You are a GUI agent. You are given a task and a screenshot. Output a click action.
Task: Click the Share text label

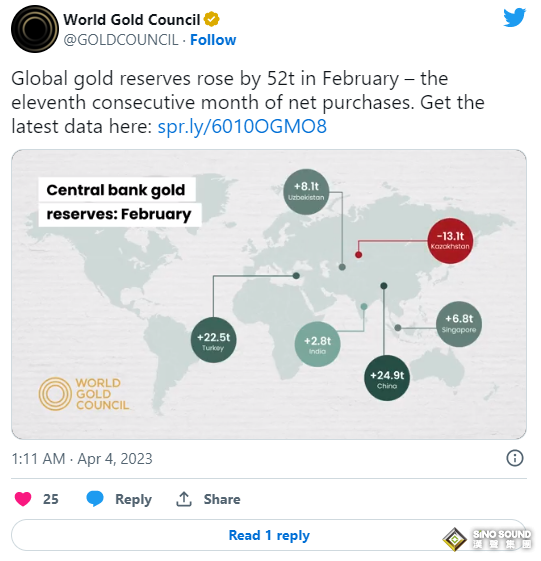click(222, 499)
